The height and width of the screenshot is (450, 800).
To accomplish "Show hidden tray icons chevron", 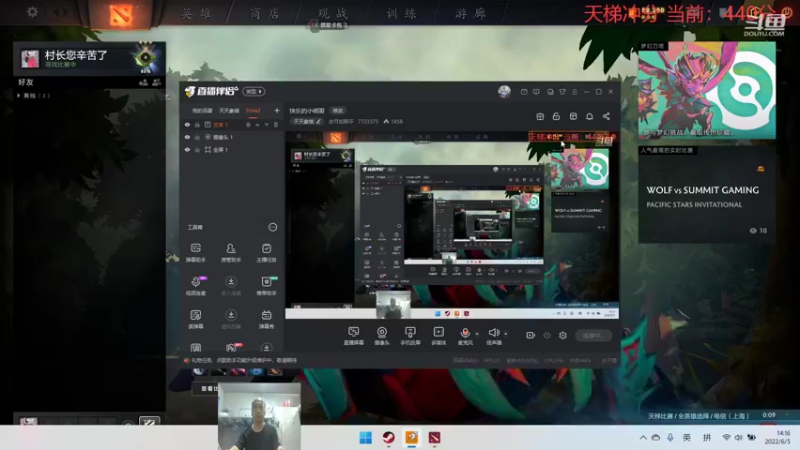I will pos(643,438).
